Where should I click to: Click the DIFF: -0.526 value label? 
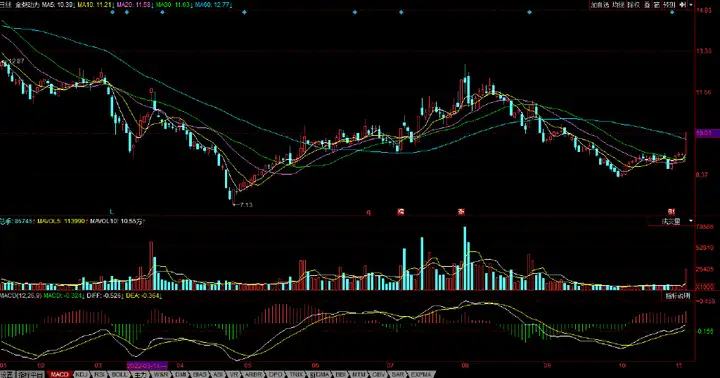point(104,295)
